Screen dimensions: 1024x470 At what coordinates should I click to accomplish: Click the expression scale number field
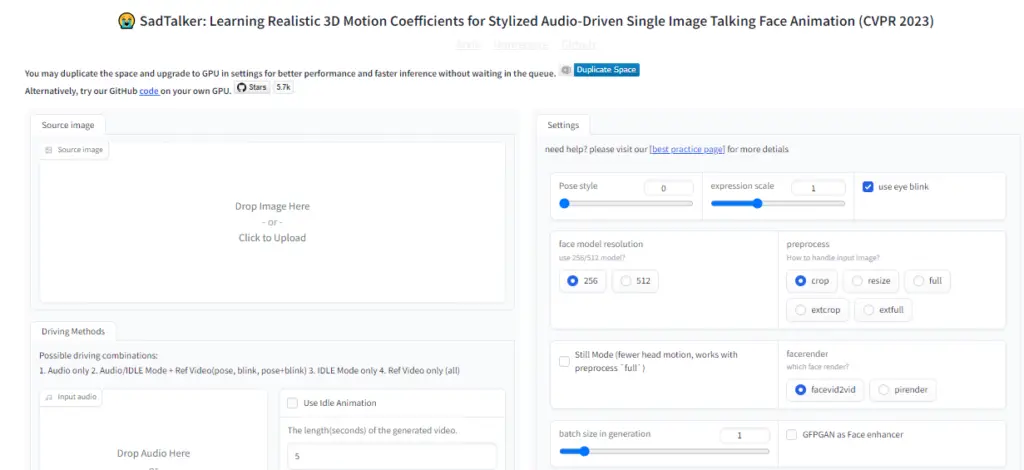(x=818, y=188)
